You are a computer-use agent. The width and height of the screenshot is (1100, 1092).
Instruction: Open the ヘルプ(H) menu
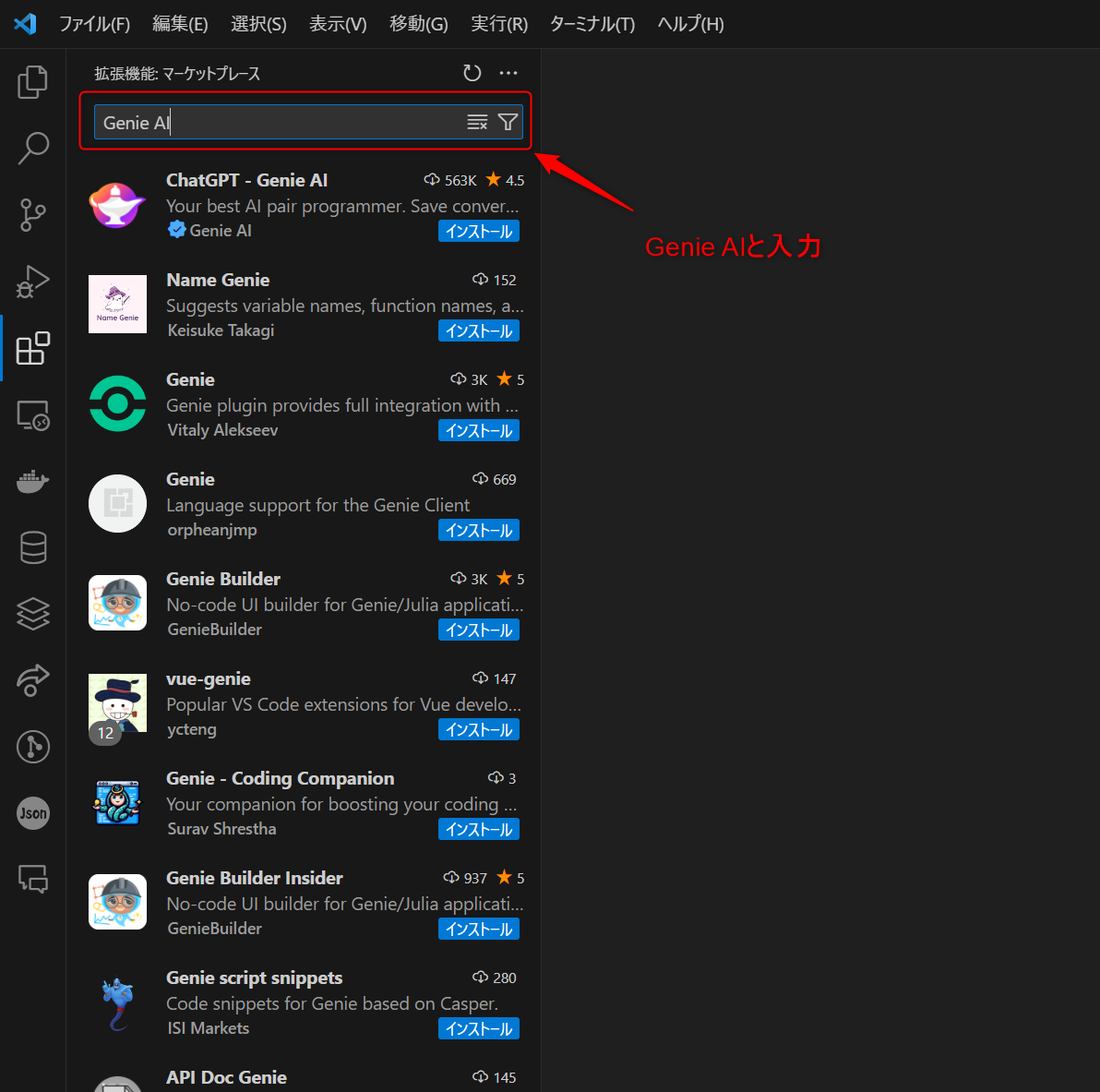tap(691, 24)
